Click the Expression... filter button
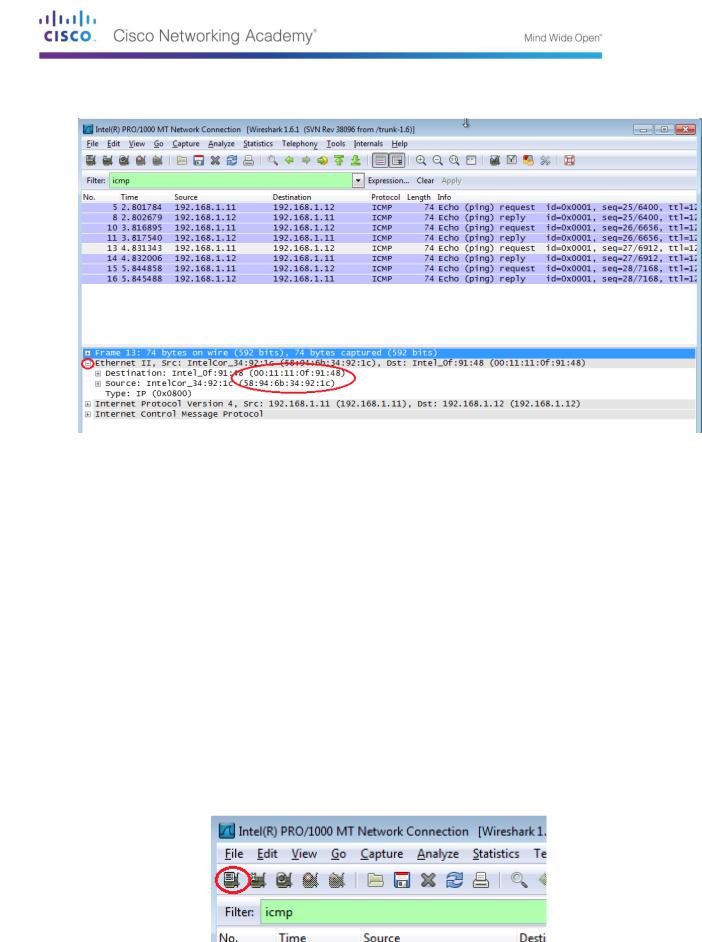 tap(389, 181)
